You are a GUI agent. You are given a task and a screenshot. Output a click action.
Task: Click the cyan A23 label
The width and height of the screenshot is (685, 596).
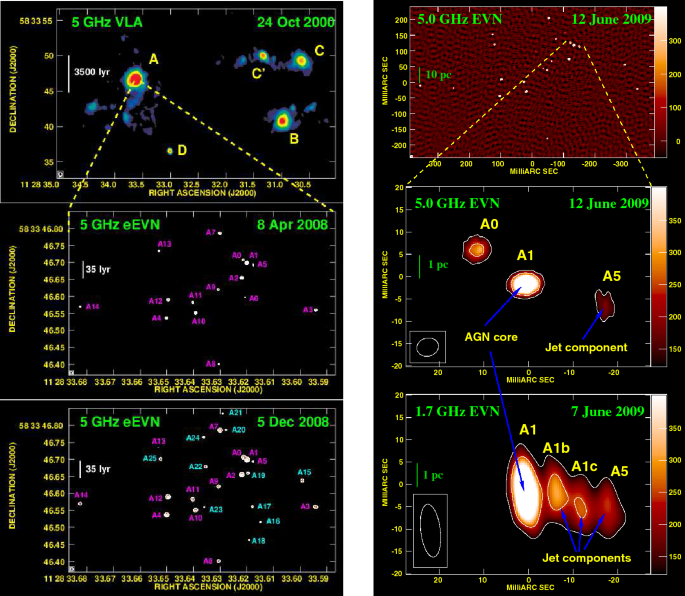point(216,509)
